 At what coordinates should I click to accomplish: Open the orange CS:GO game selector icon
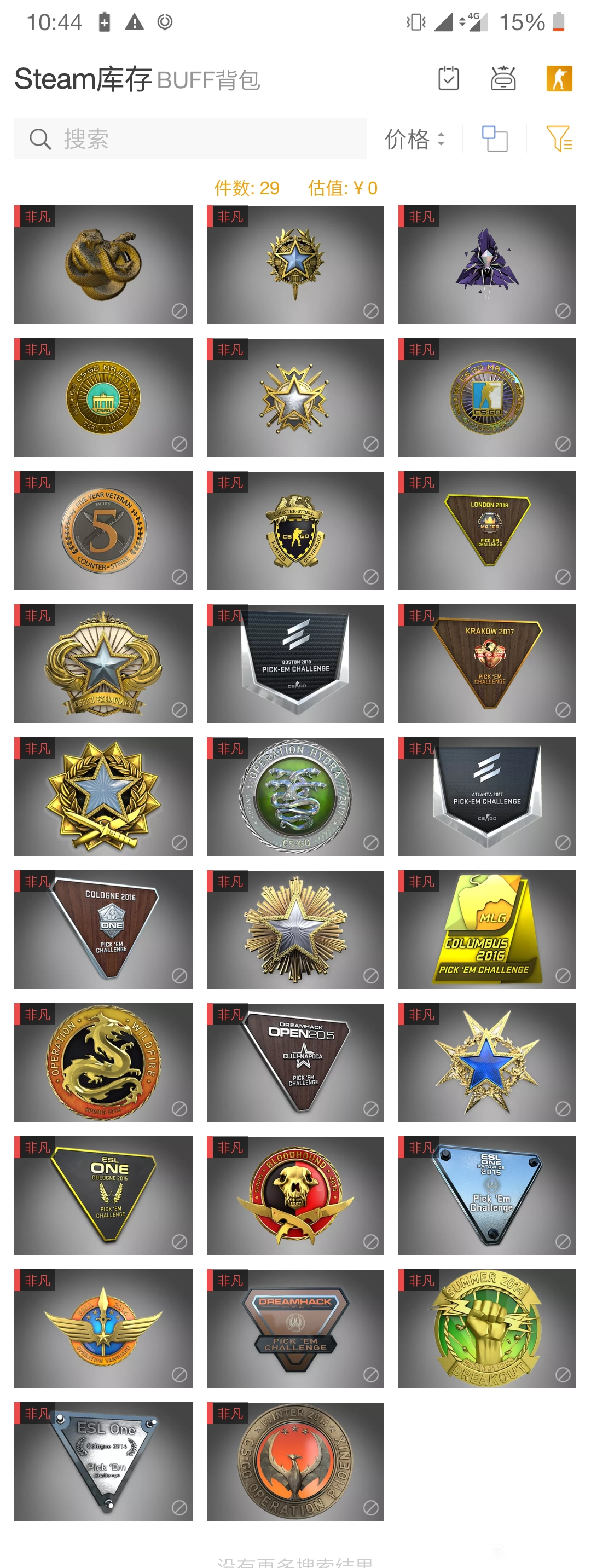tap(559, 78)
